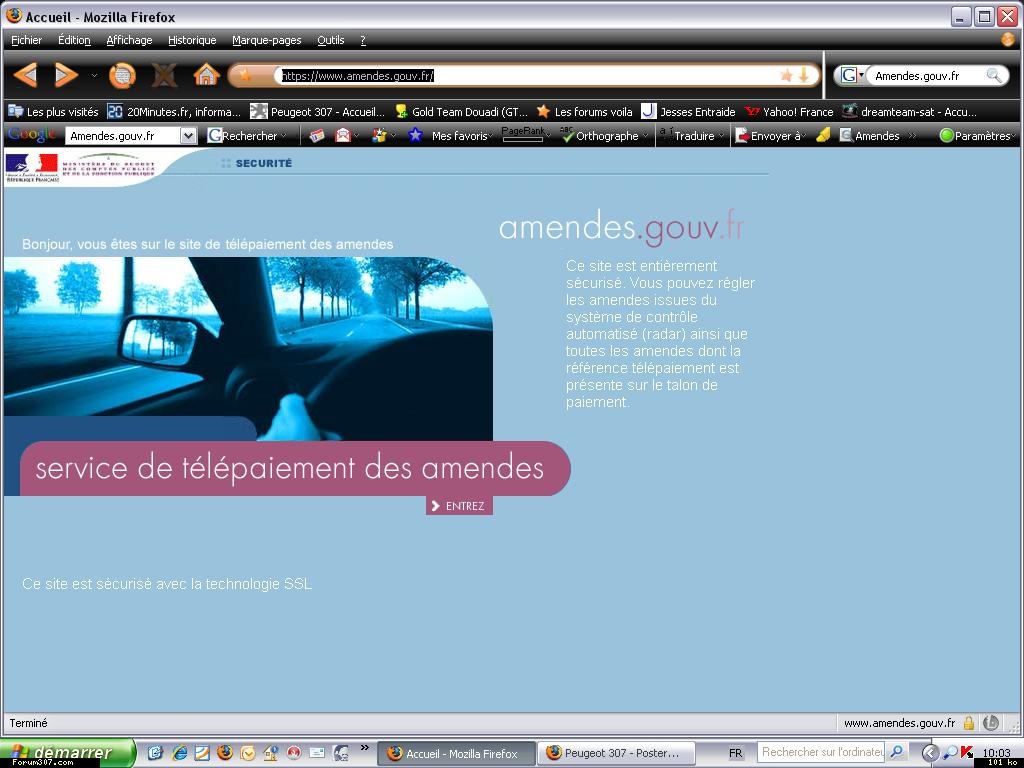
Task: Switch to Peugeot 307 taskbar window
Action: [x=613, y=753]
